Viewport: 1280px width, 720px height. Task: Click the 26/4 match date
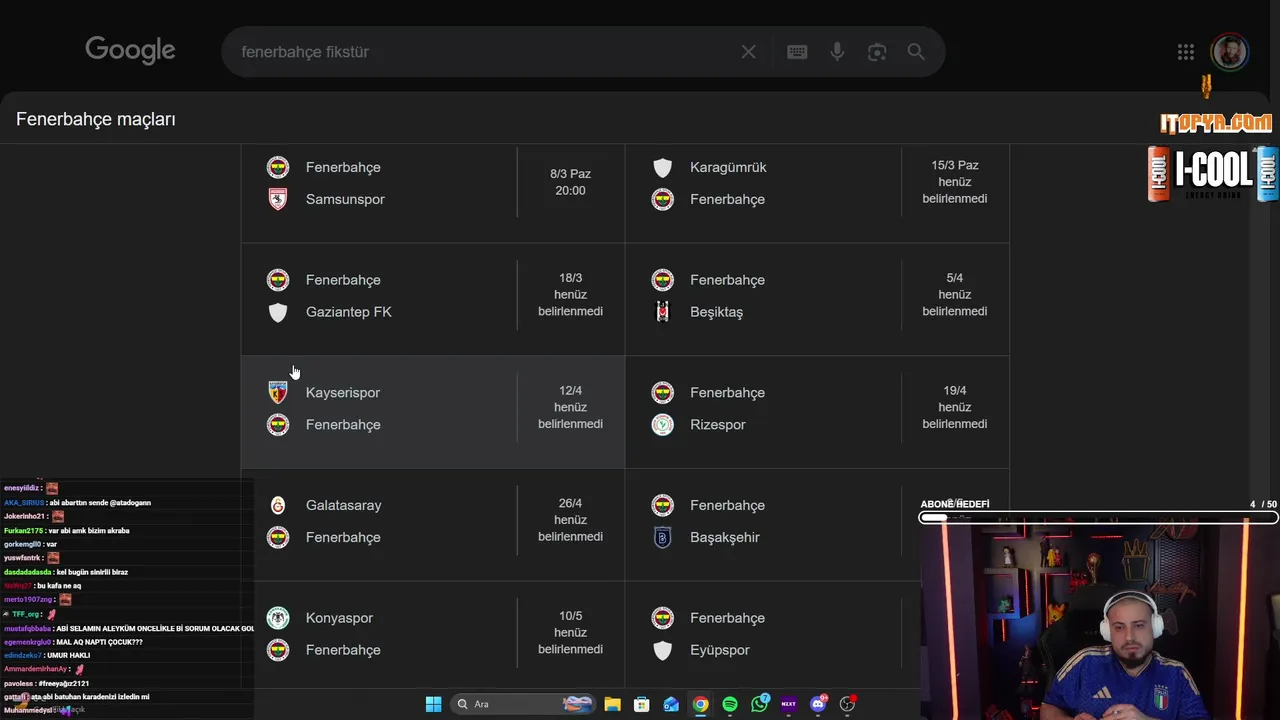(x=570, y=504)
